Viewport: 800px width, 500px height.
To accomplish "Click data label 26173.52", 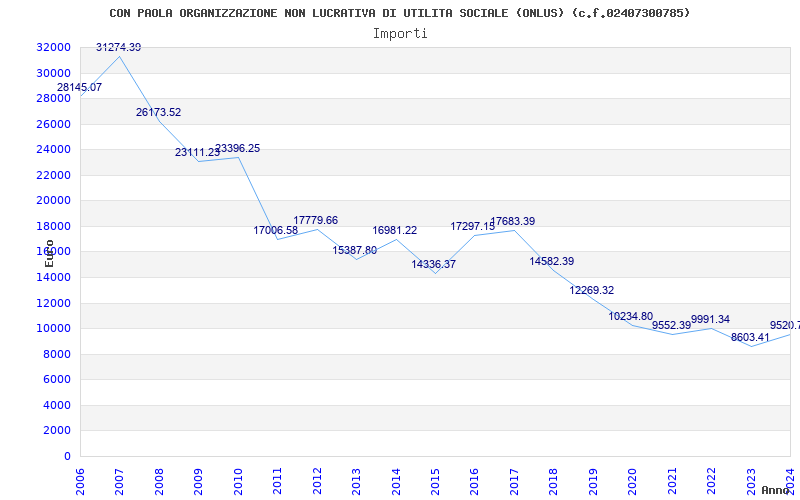I will [x=158, y=112].
